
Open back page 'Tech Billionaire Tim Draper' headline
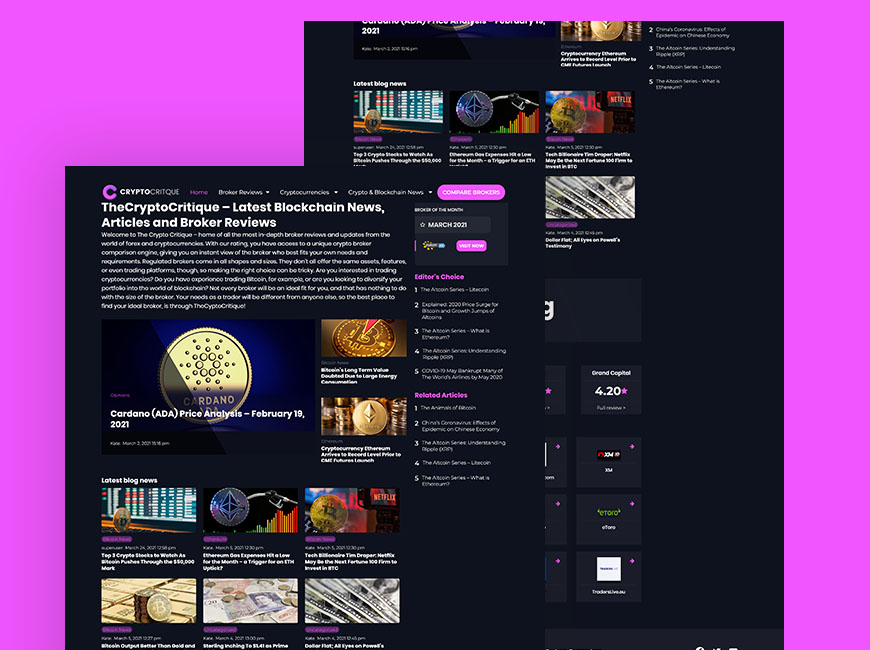point(589,160)
